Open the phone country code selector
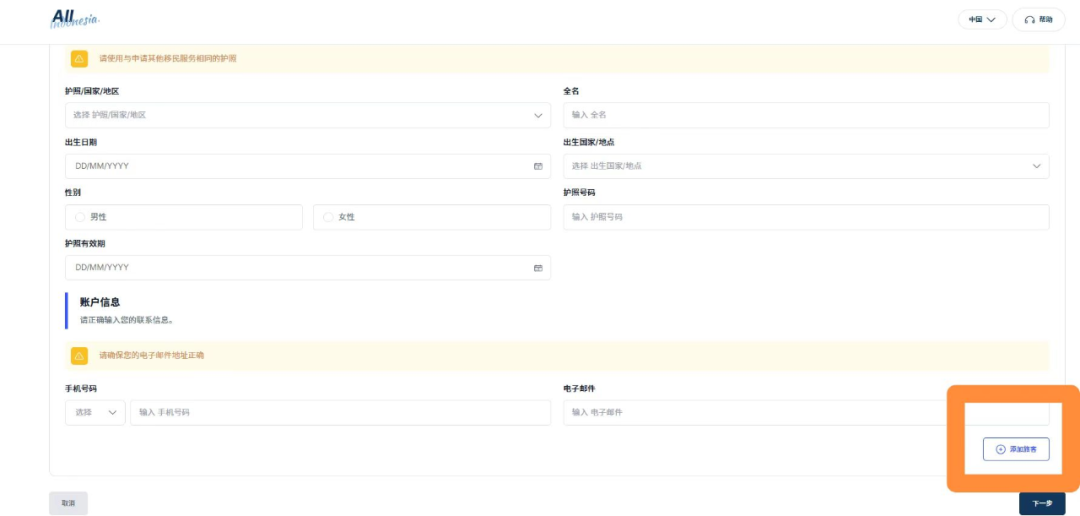Image resolution: width=1080 pixels, height=516 pixels. (95, 413)
